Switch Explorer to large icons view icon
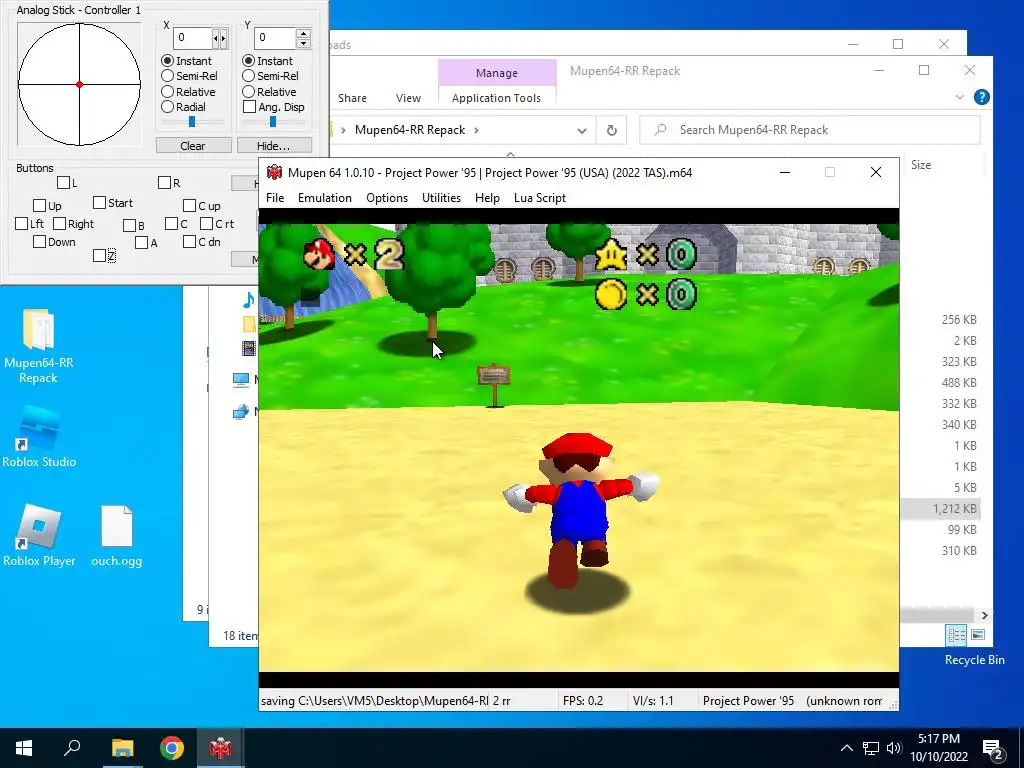Viewport: 1024px width, 768px height. (978, 635)
